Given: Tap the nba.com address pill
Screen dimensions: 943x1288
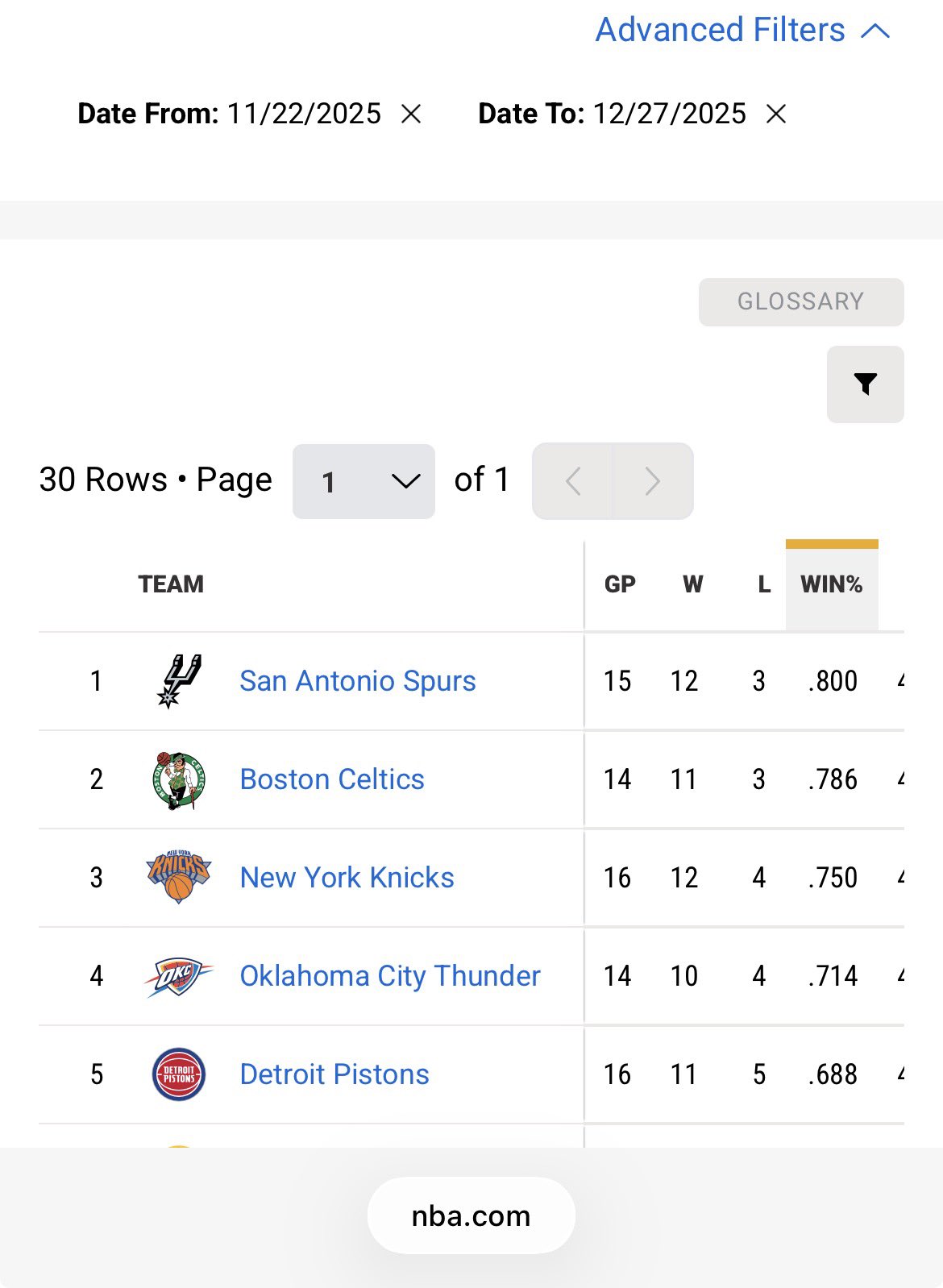Looking at the screenshot, I should [x=471, y=1215].
